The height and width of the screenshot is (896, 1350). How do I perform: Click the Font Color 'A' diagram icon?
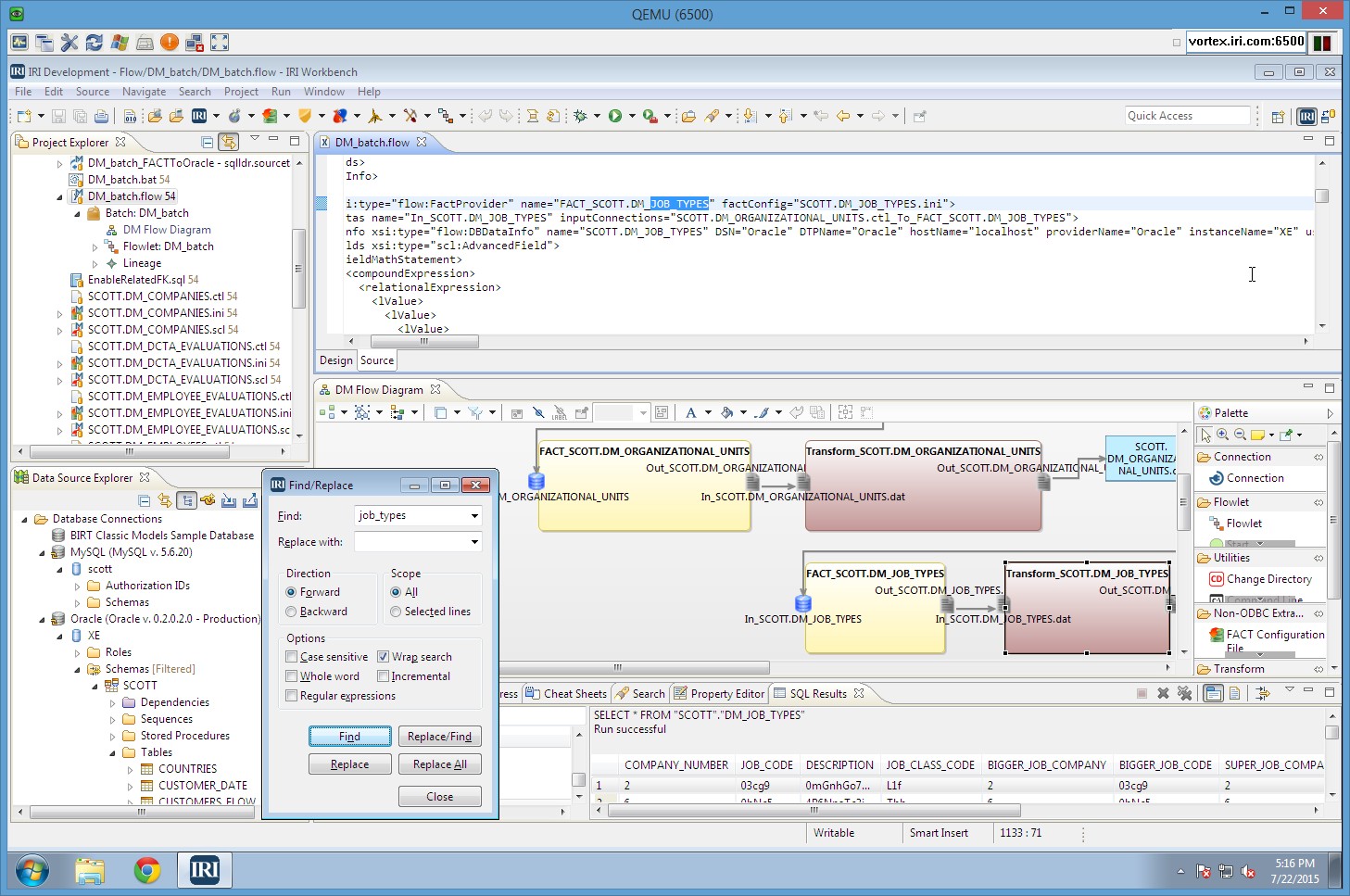click(x=690, y=412)
